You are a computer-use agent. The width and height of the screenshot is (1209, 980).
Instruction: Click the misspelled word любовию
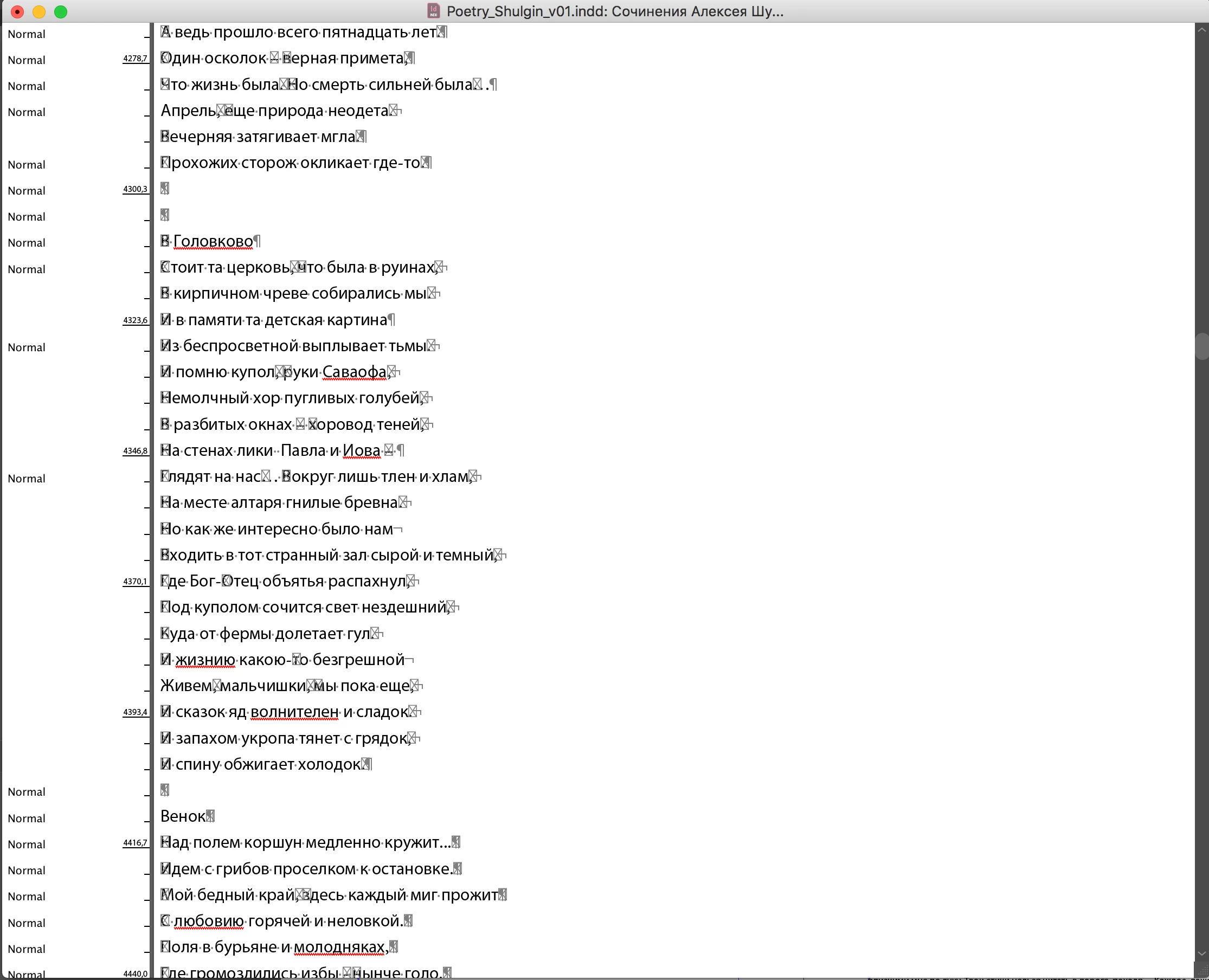[x=208, y=921]
